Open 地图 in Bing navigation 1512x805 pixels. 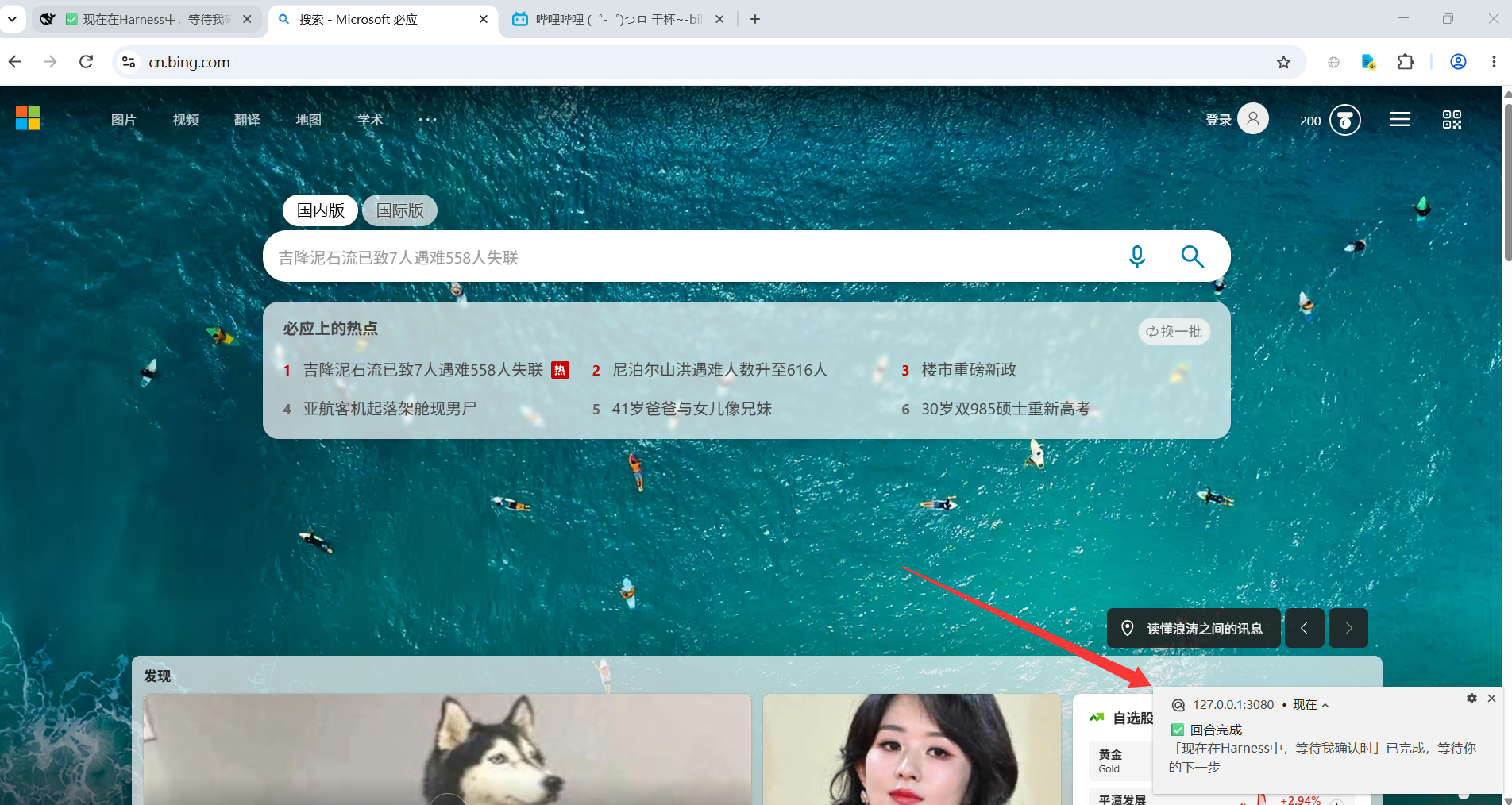click(309, 120)
